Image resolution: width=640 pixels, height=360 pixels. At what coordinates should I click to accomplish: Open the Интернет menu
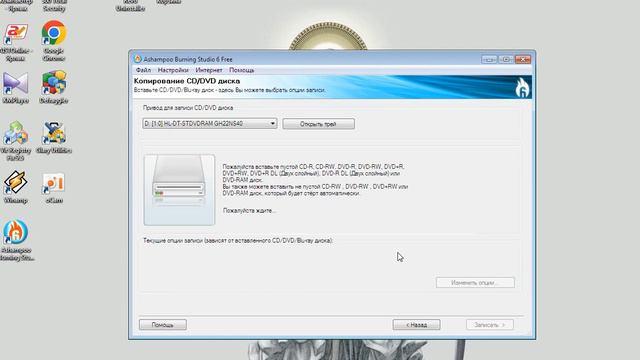pyautogui.click(x=209, y=70)
